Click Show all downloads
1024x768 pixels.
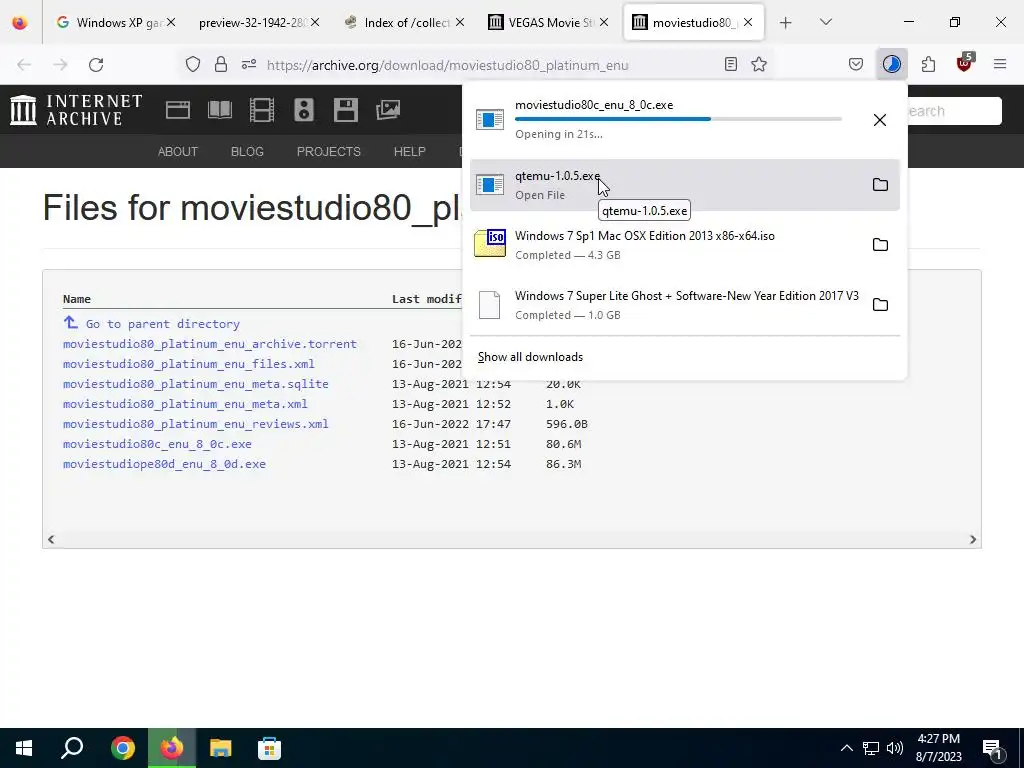(x=530, y=357)
